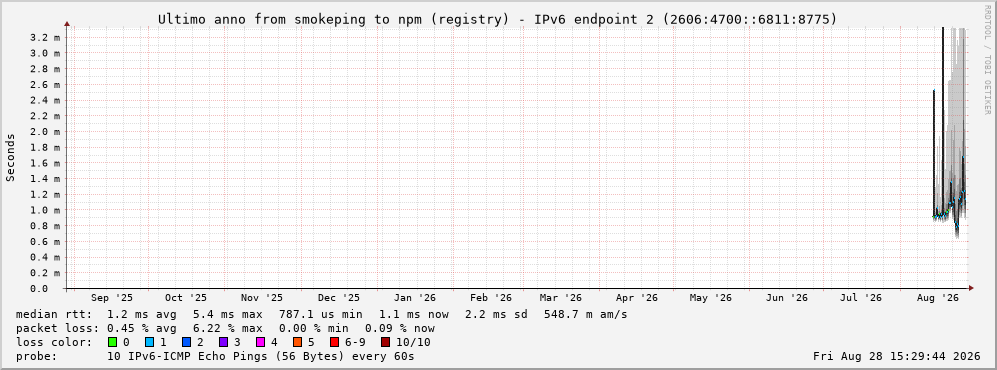
Task: Click the red 6-9 loss swatch
Action: tap(334, 343)
